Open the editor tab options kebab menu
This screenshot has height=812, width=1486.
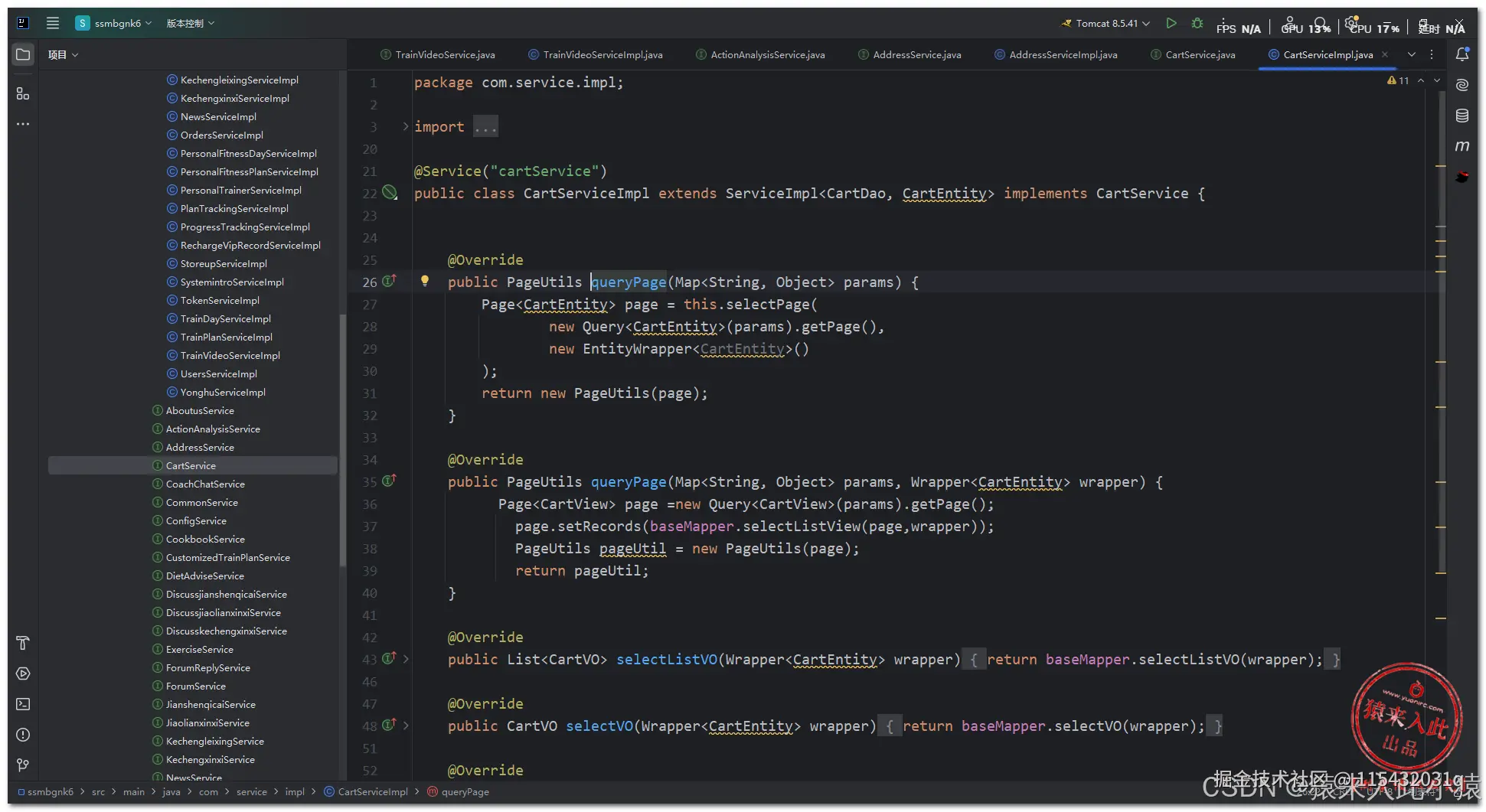[1432, 54]
